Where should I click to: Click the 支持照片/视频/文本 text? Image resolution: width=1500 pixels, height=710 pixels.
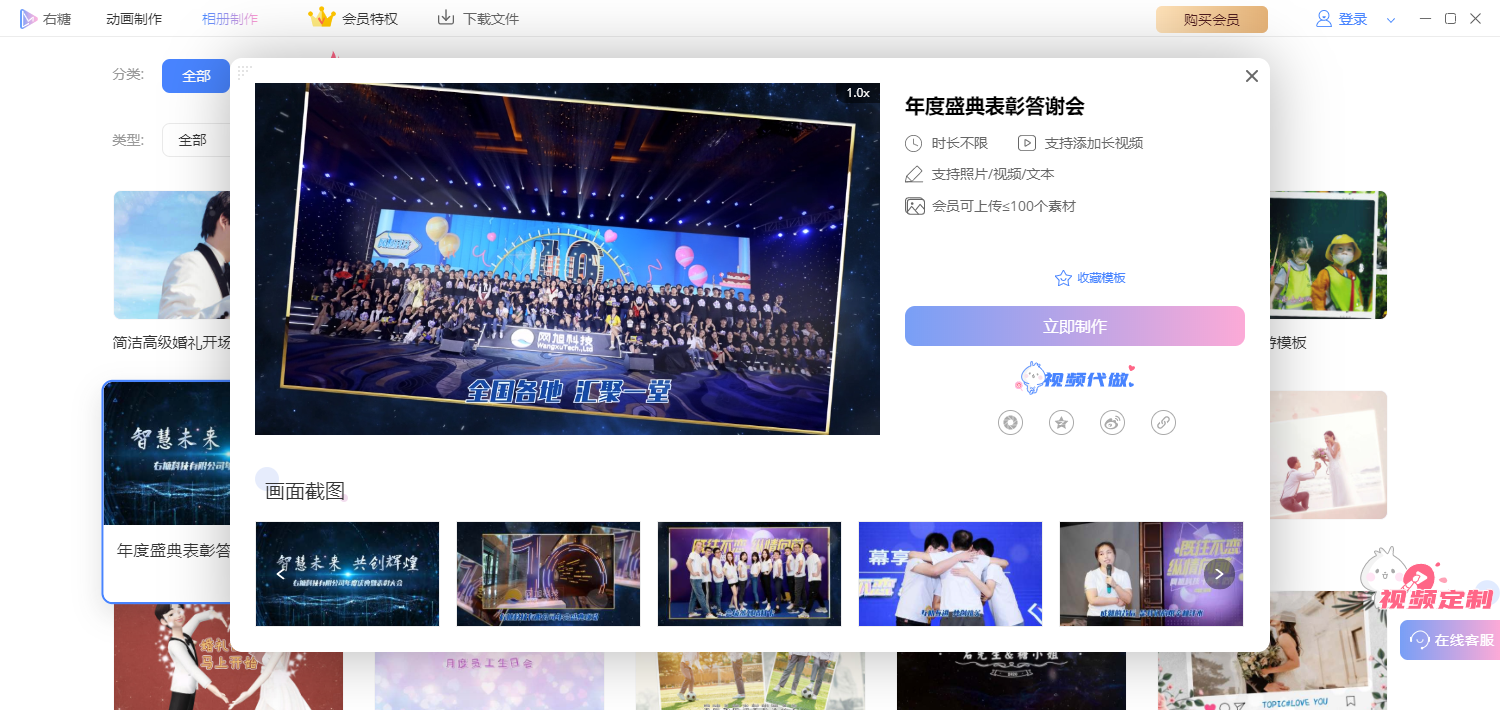(993, 174)
